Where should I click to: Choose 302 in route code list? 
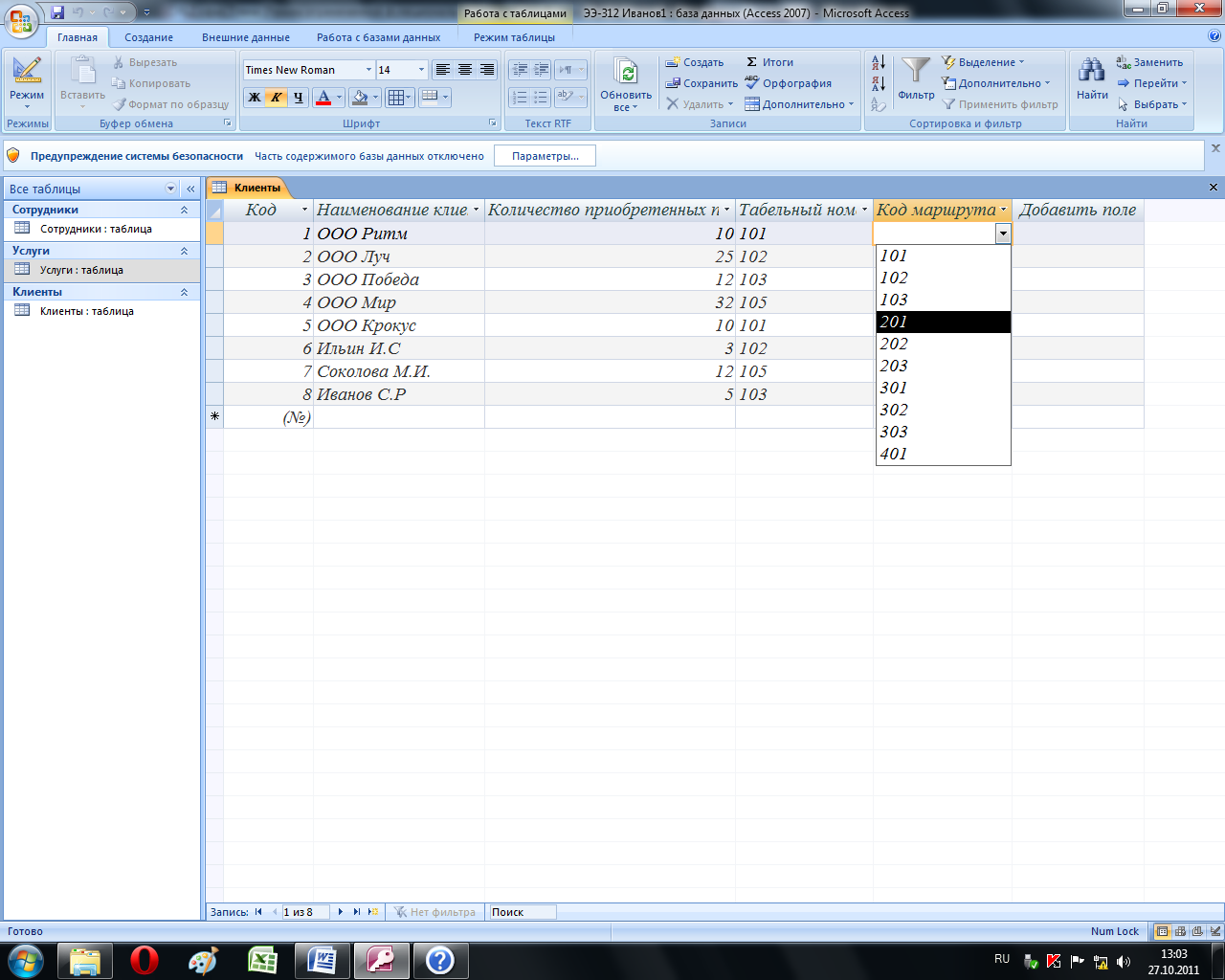pyautogui.click(x=944, y=410)
